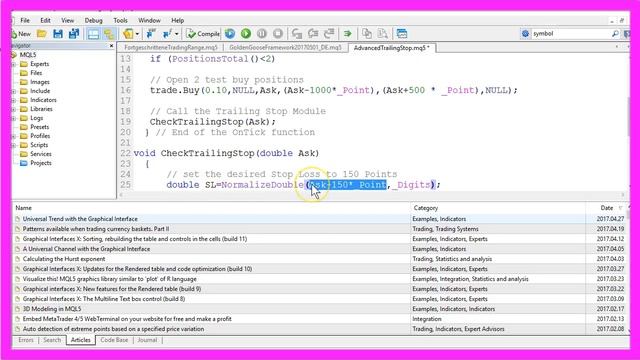The height and width of the screenshot is (360, 640).
Task: Start debugging on real data (green play)
Action: click(246, 34)
